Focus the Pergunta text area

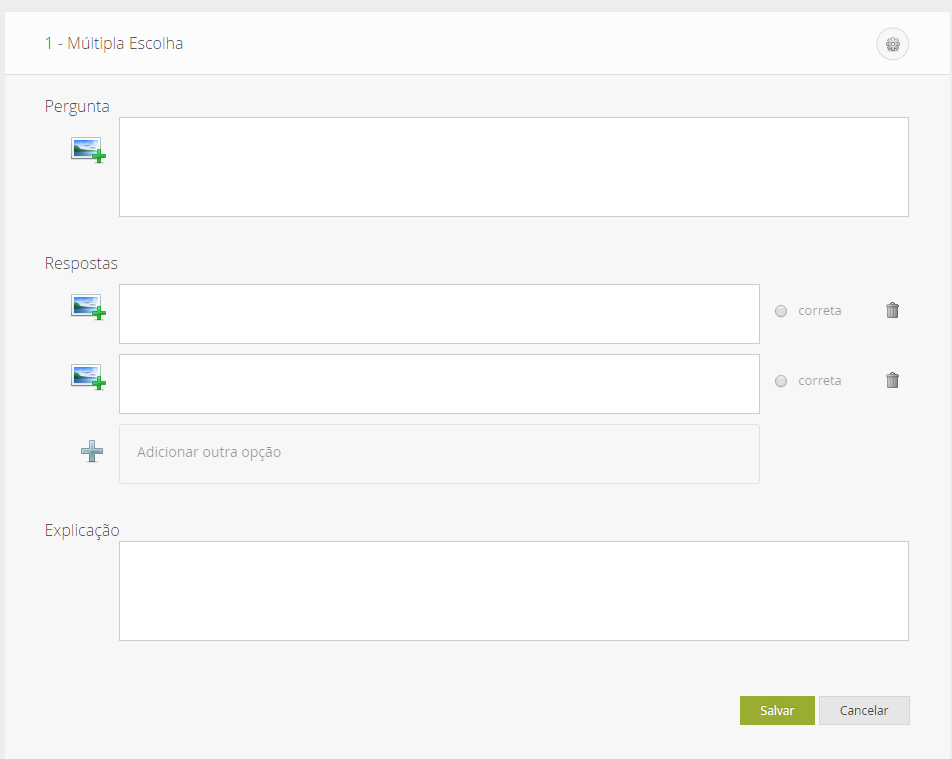point(513,167)
